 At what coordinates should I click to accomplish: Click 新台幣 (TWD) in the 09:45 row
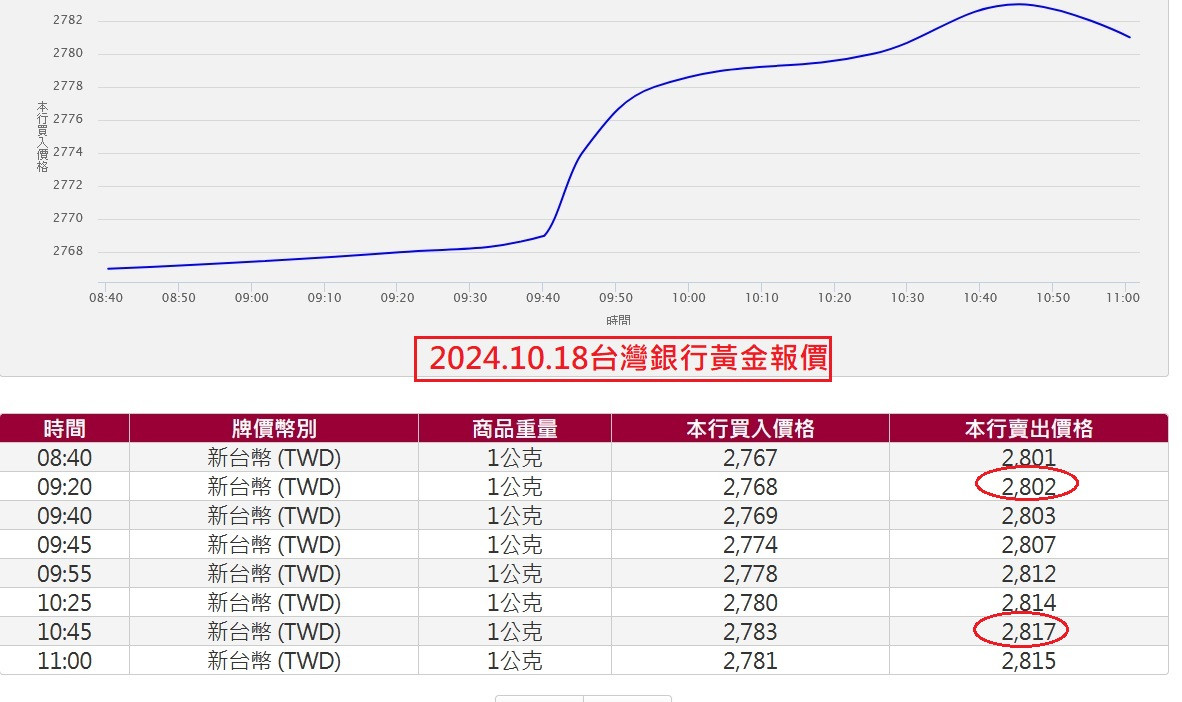click(x=274, y=544)
